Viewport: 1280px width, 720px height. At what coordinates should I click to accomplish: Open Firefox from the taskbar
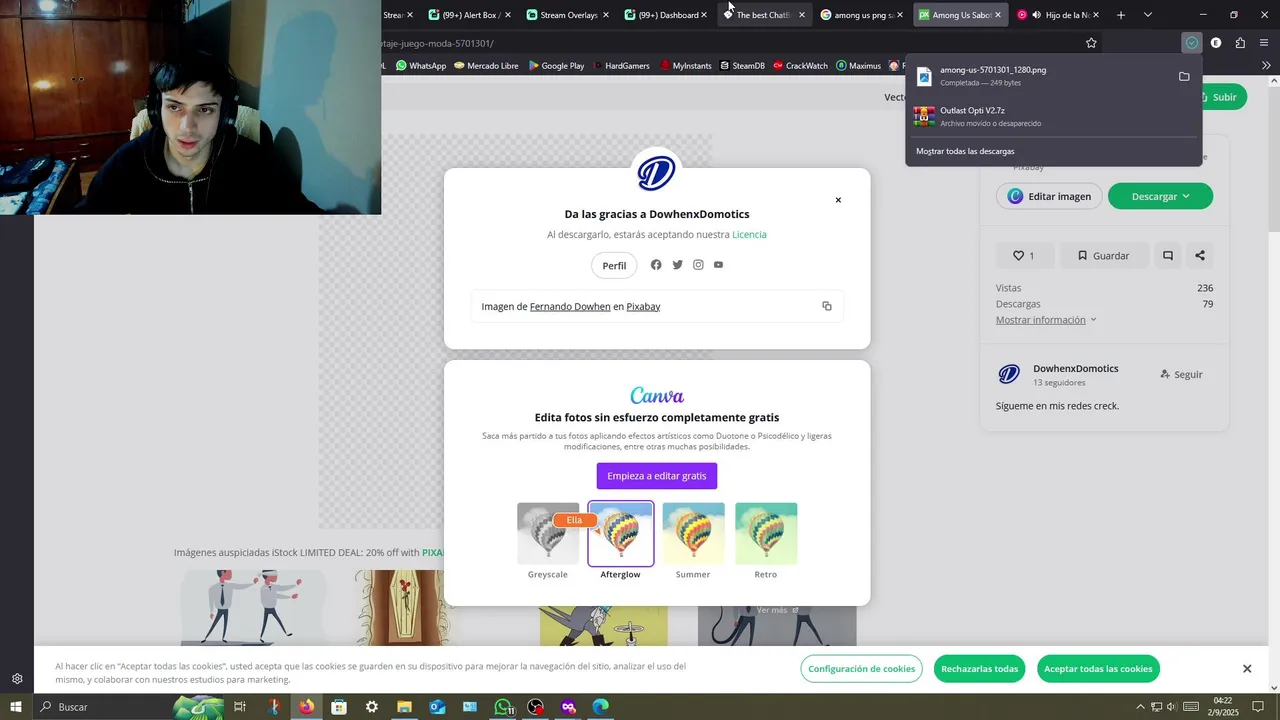pyautogui.click(x=306, y=707)
